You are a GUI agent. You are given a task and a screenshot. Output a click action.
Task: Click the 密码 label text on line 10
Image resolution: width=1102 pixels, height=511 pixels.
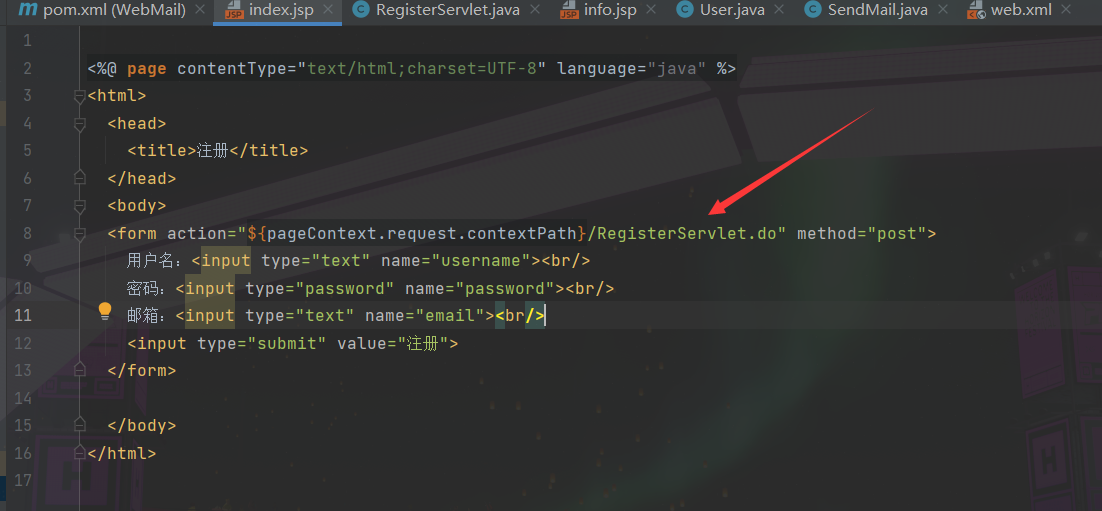(143, 288)
